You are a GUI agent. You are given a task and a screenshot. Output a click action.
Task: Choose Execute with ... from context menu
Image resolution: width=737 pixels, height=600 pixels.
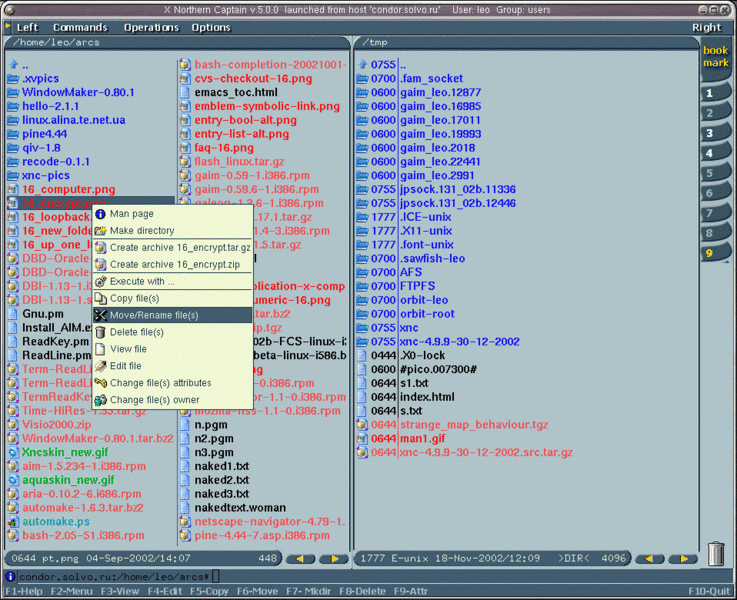point(172,281)
